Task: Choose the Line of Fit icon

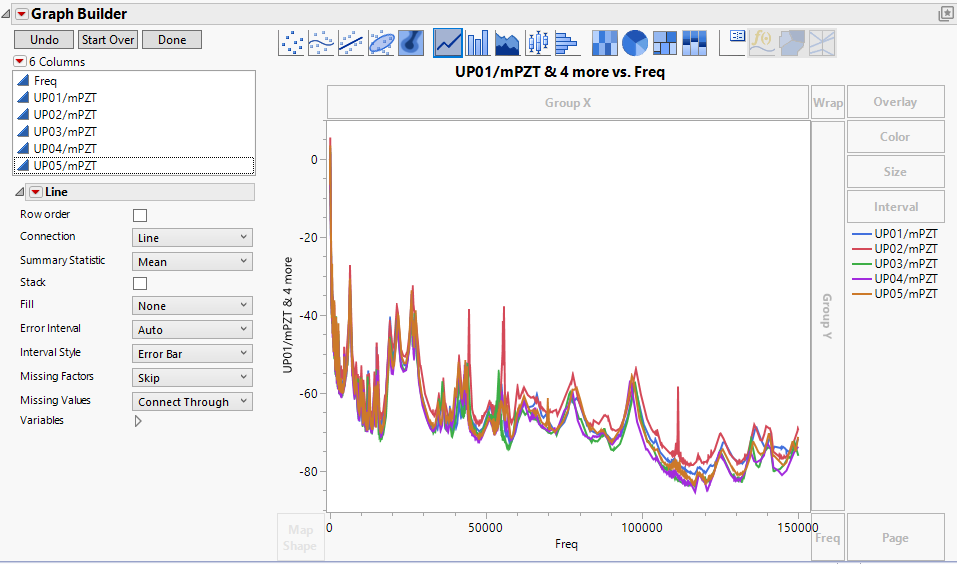Action: pos(351,43)
